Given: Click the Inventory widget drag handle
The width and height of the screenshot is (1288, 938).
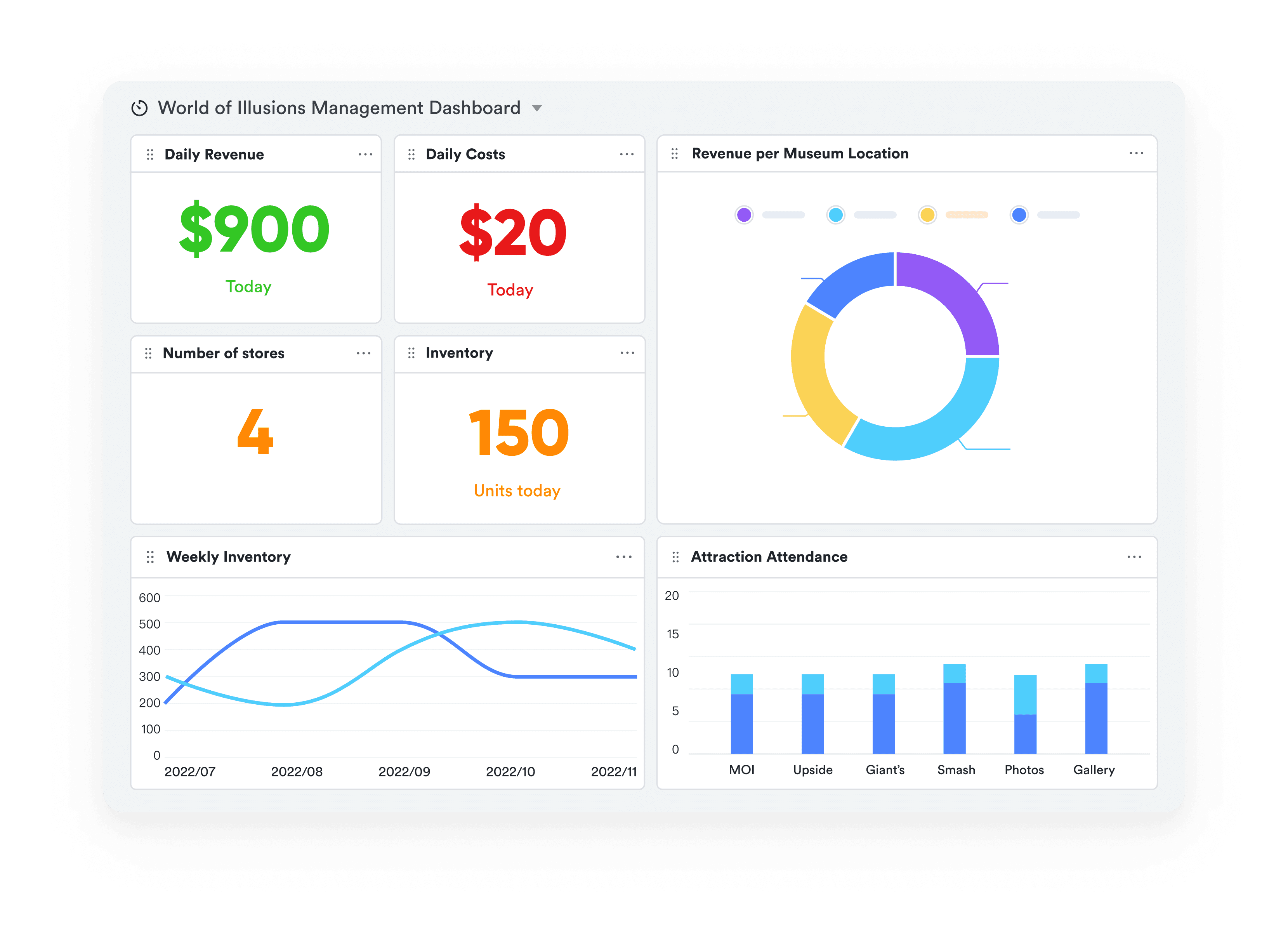Looking at the screenshot, I should click(411, 353).
